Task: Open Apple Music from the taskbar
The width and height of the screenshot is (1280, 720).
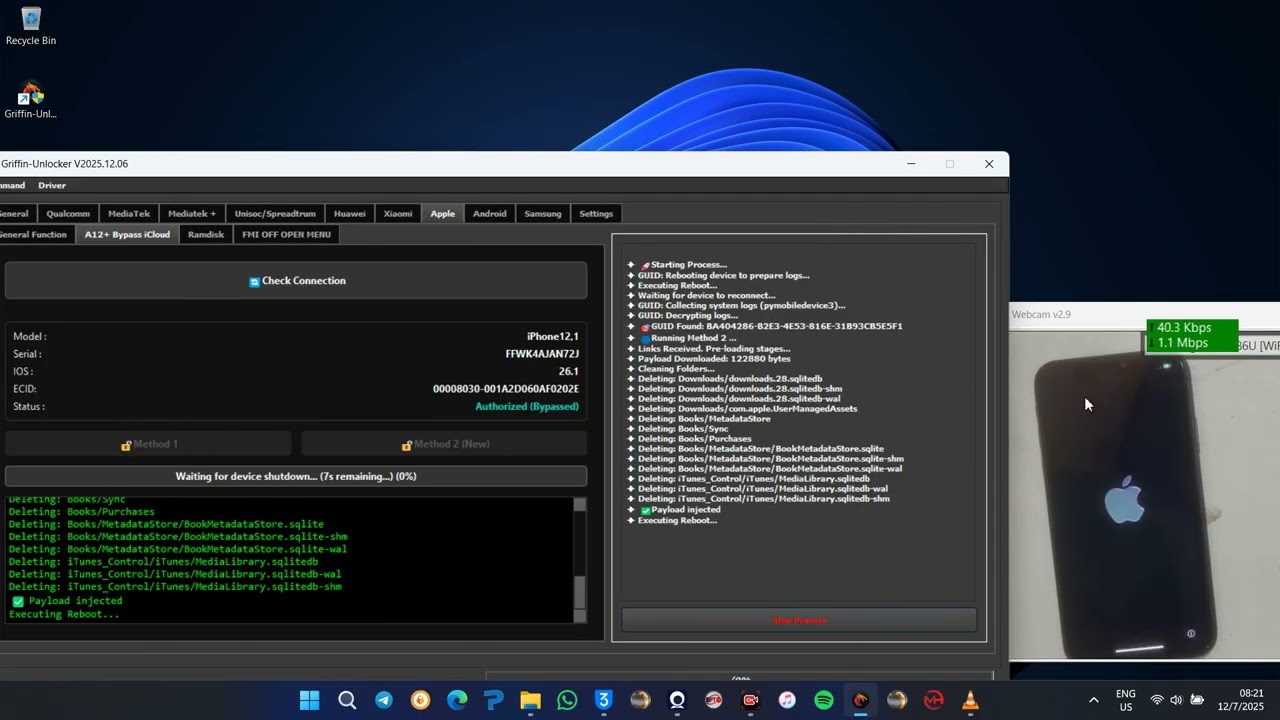Action: click(787, 700)
